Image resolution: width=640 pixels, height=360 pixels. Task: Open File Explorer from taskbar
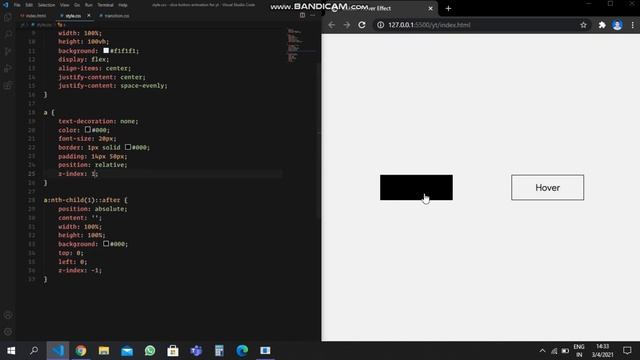pos(104,350)
